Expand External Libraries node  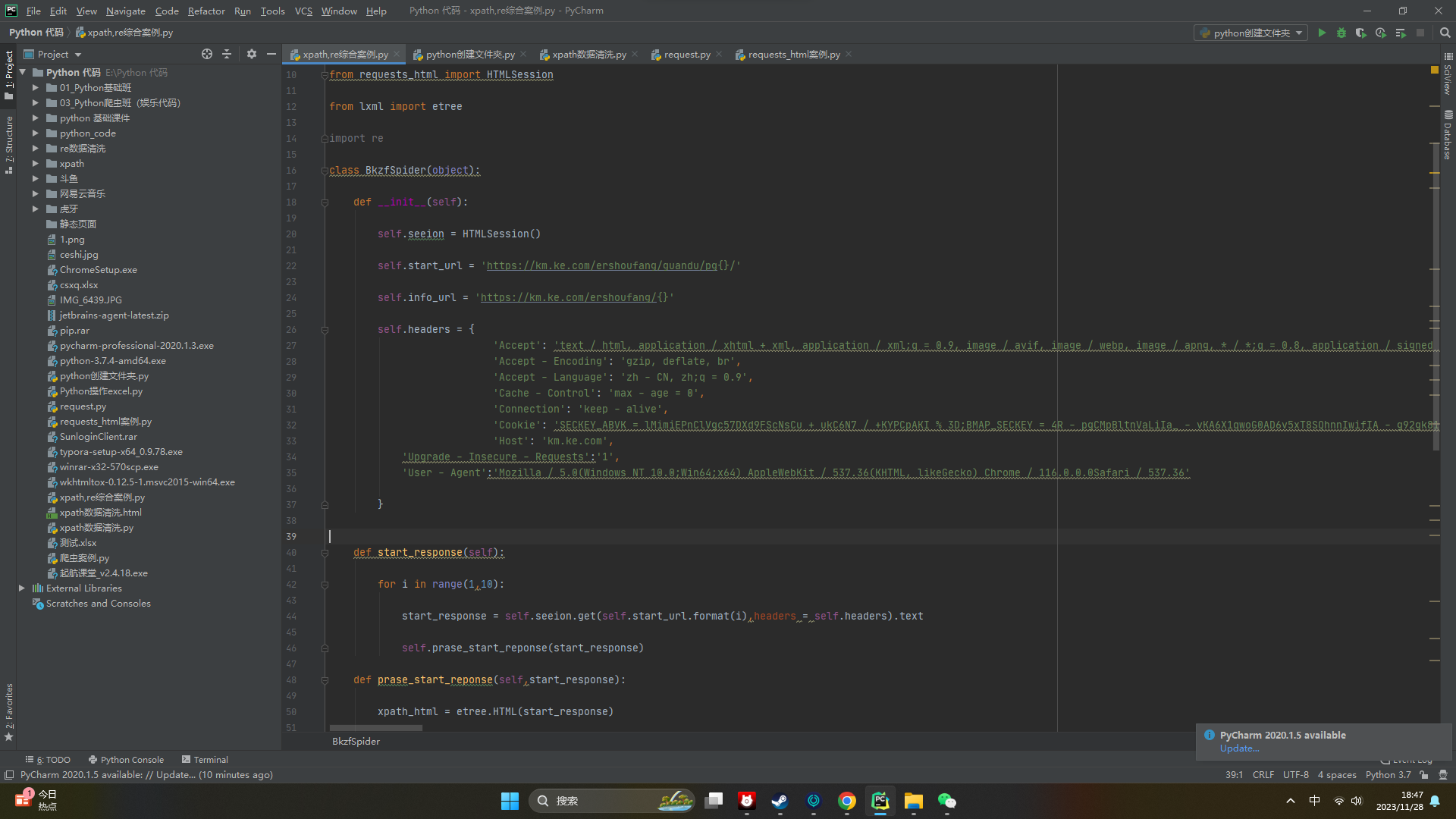pos(22,588)
